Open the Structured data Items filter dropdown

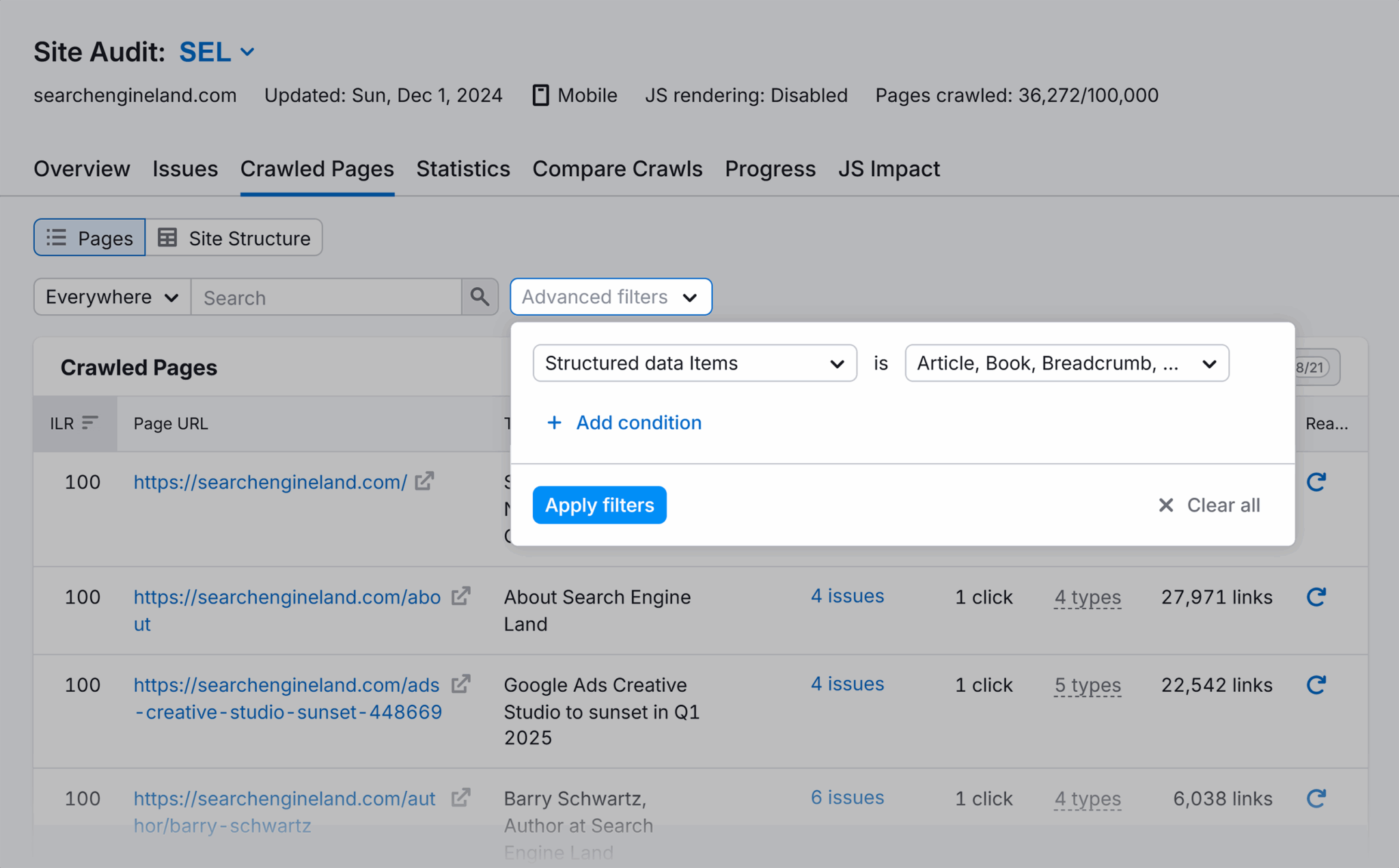point(694,363)
